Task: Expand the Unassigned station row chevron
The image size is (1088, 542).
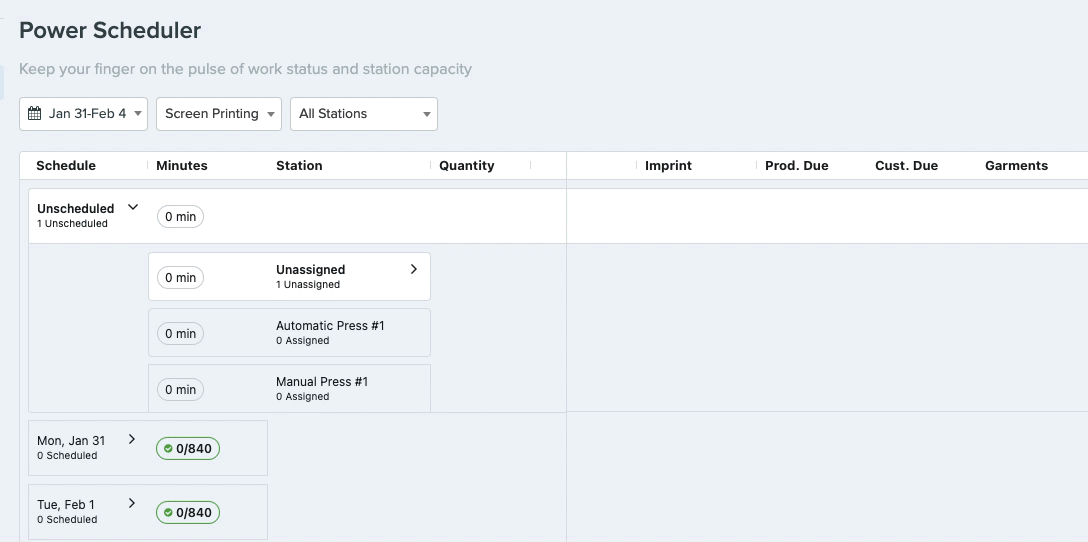Action: [414, 269]
